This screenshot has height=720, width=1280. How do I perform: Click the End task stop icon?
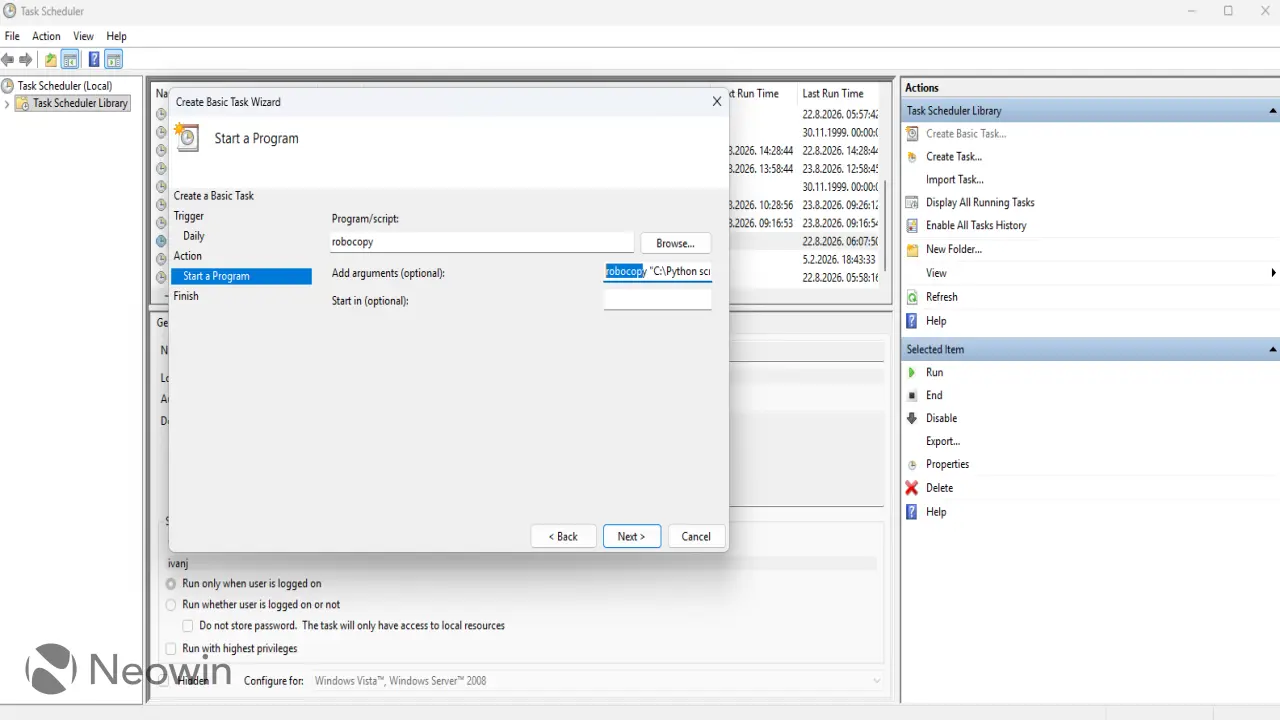tap(912, 395)
